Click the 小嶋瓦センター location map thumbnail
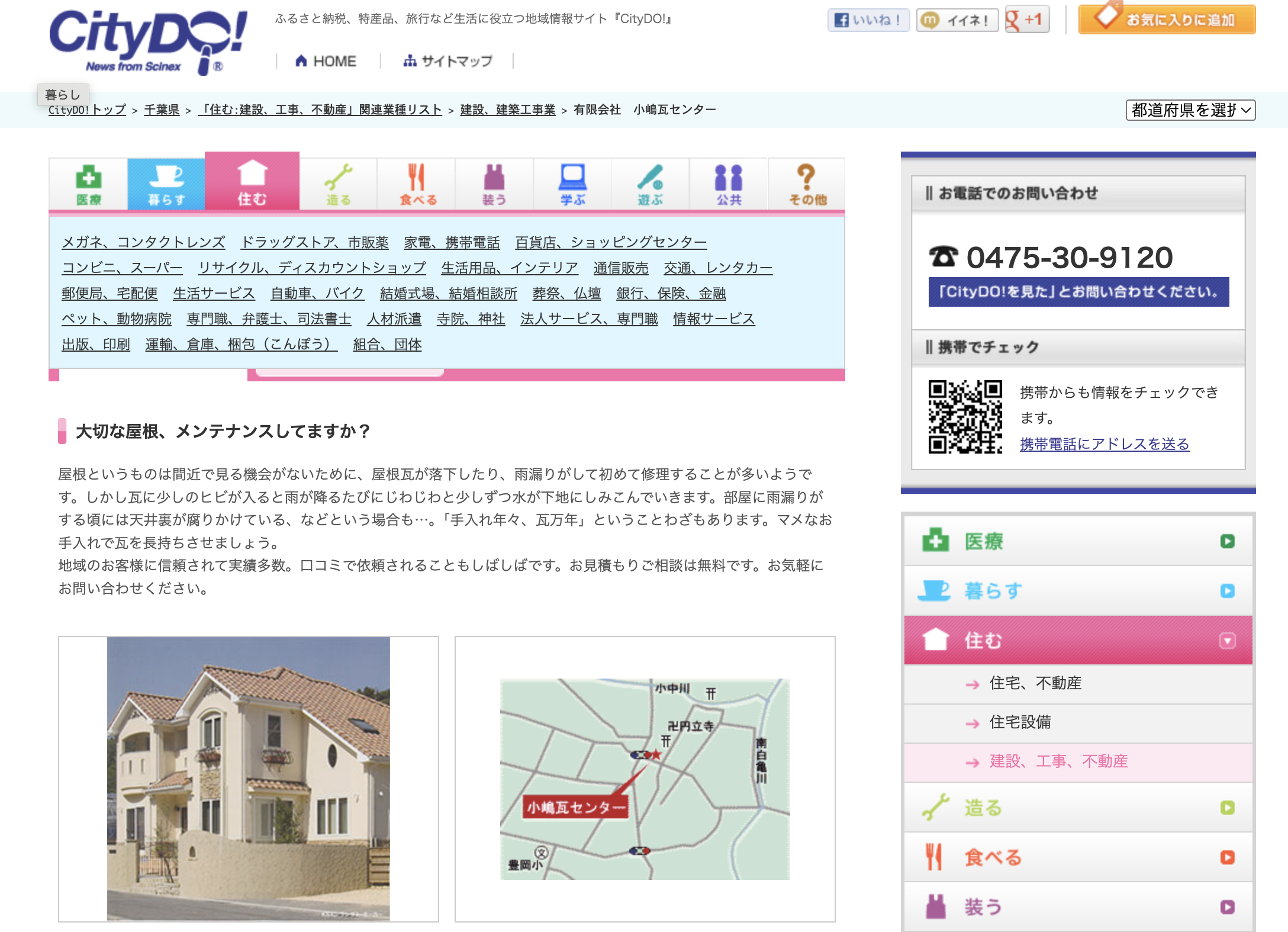Viewport: 1288px width, 932px height. 645,779
